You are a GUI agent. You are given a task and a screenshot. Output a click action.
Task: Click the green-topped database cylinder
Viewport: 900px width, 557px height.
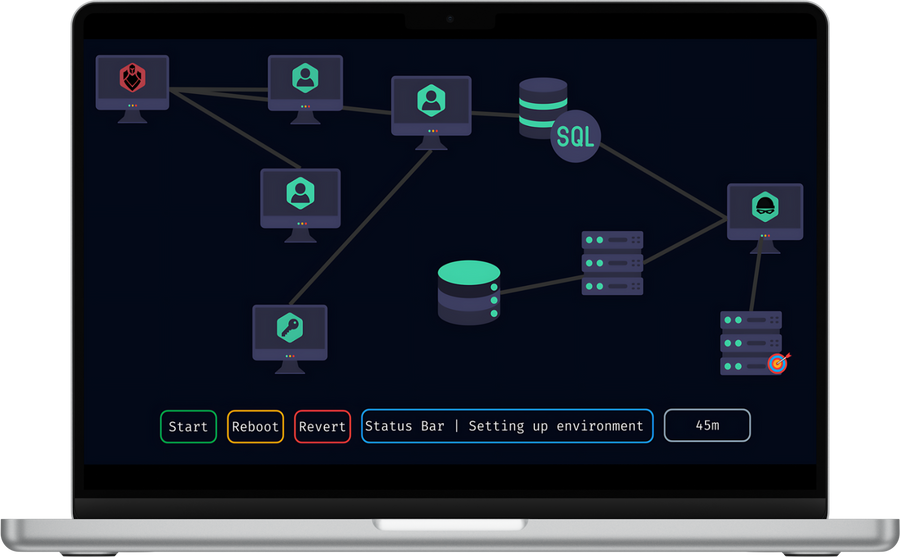coord(469,292)
